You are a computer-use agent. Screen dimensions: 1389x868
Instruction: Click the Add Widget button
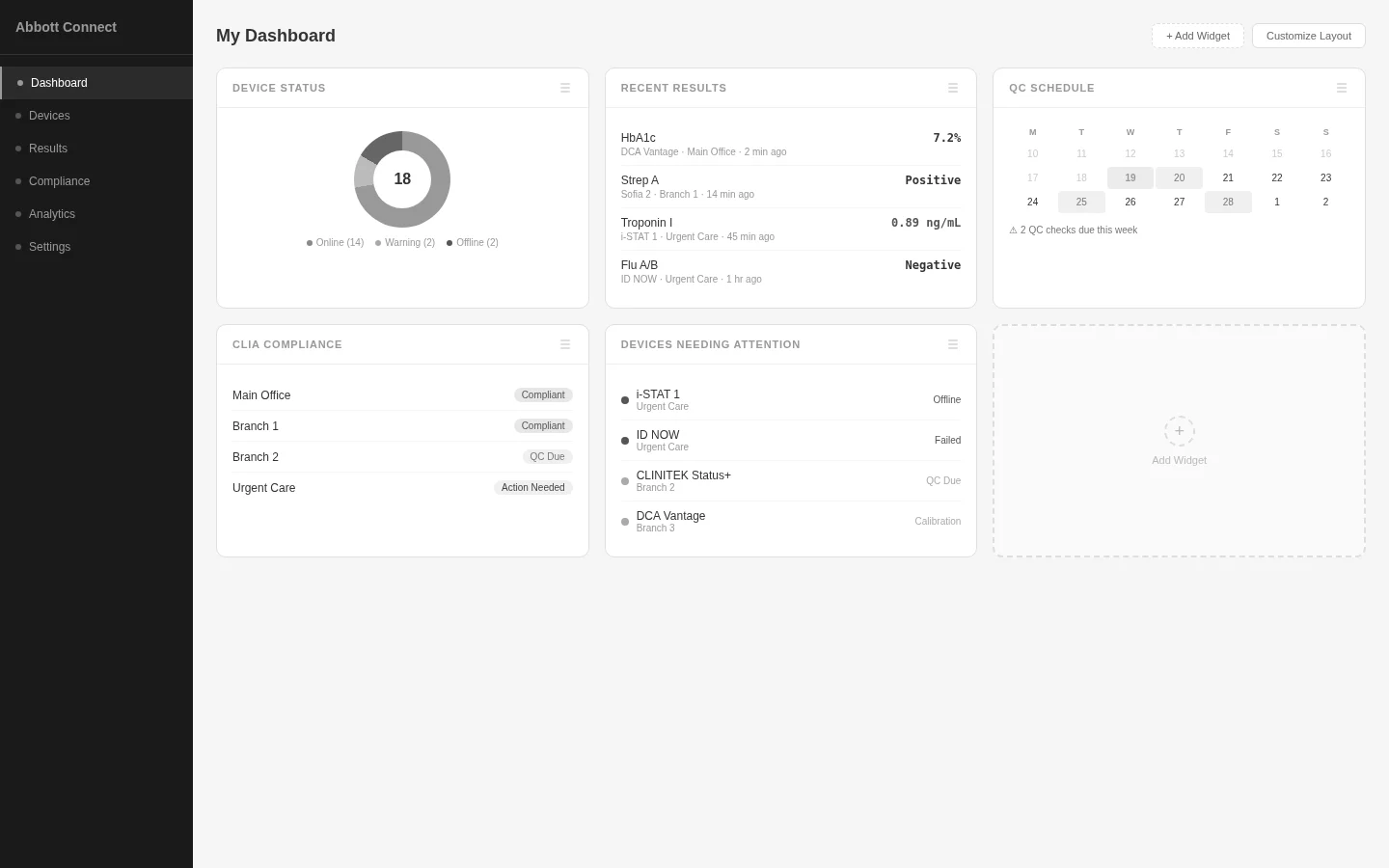click(x=1197, y=36)
